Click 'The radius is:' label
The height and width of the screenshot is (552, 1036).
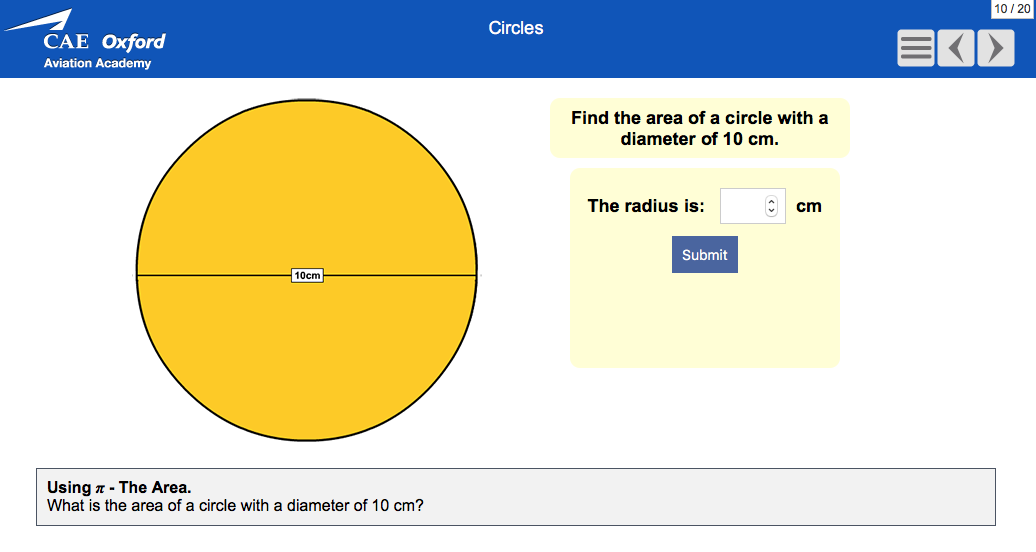coord(646,206)
